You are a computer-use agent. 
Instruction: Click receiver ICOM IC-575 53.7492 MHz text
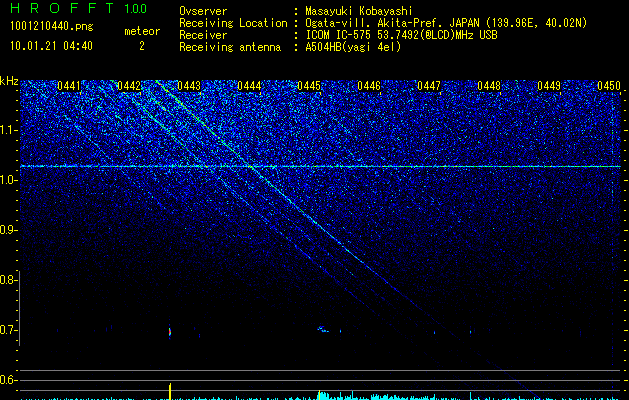(401, 35)
